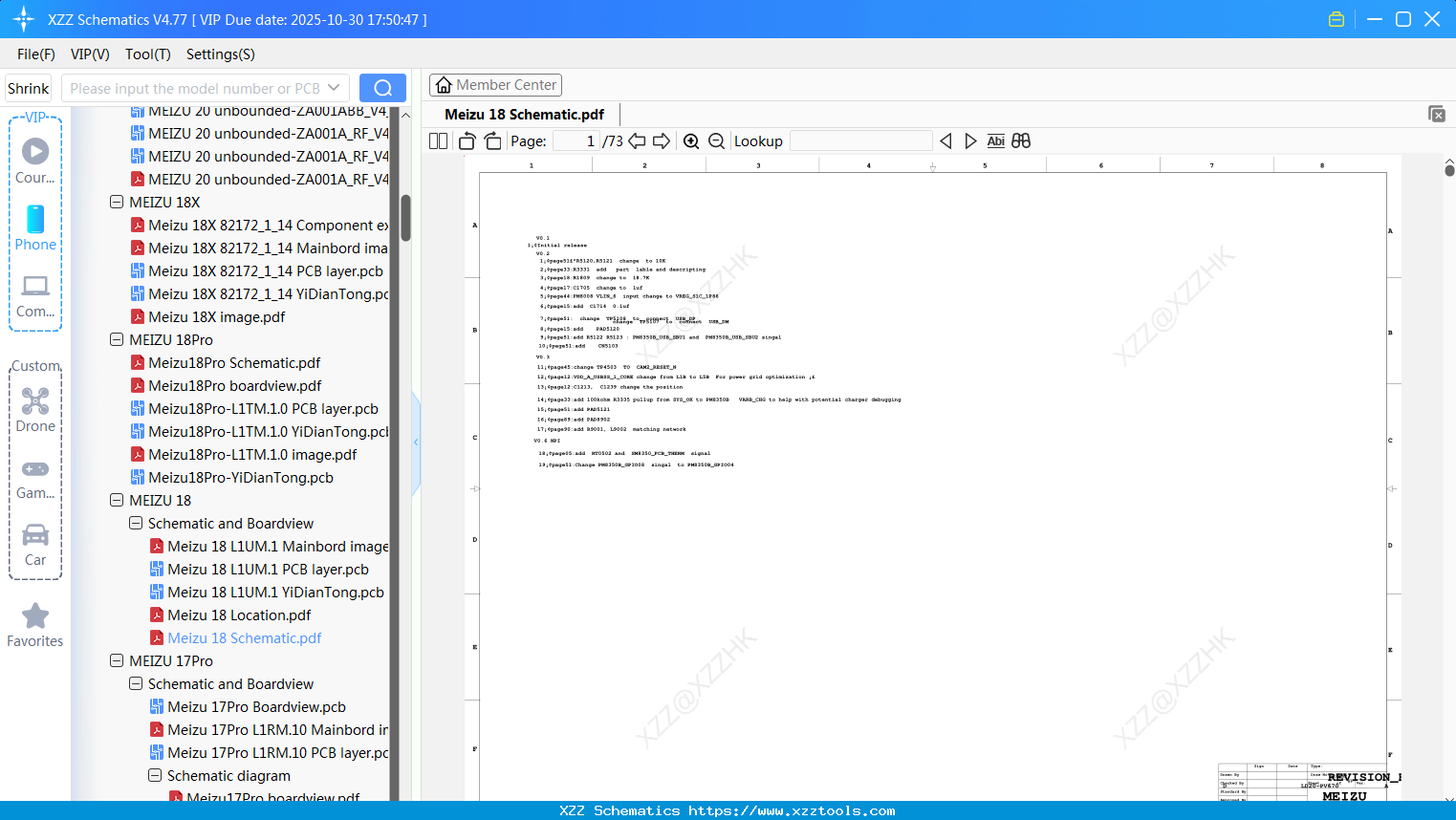
Task: Focus the model number search field
Action: (x=195, y=88)
